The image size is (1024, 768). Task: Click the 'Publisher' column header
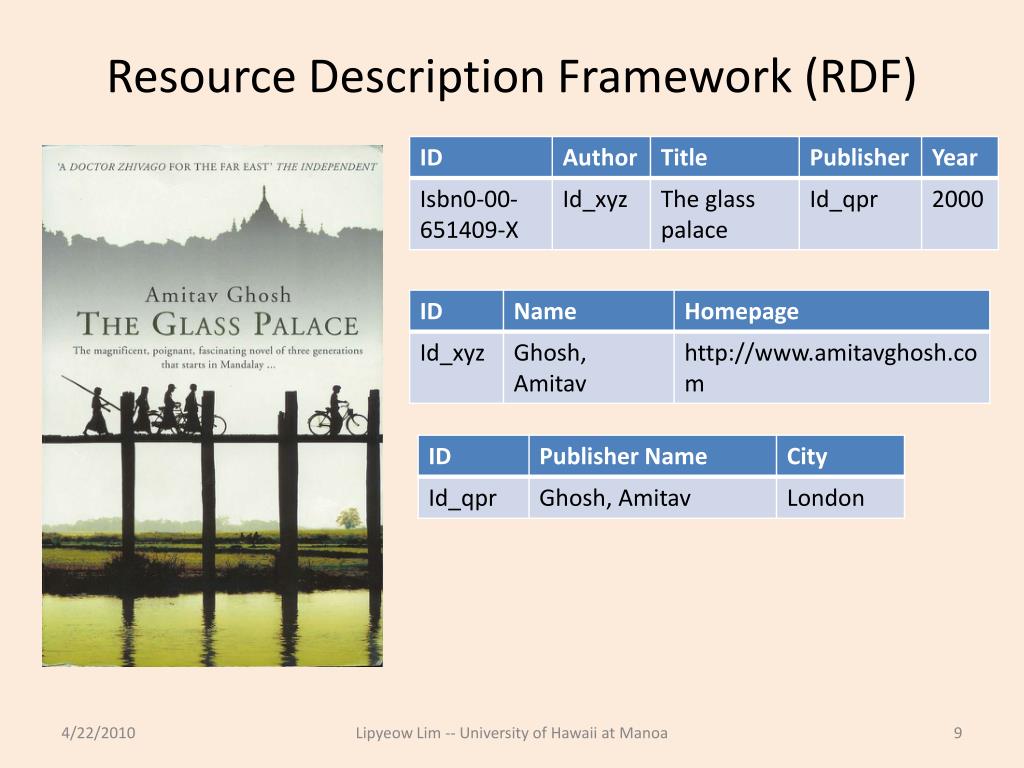[x=860, y=157]
